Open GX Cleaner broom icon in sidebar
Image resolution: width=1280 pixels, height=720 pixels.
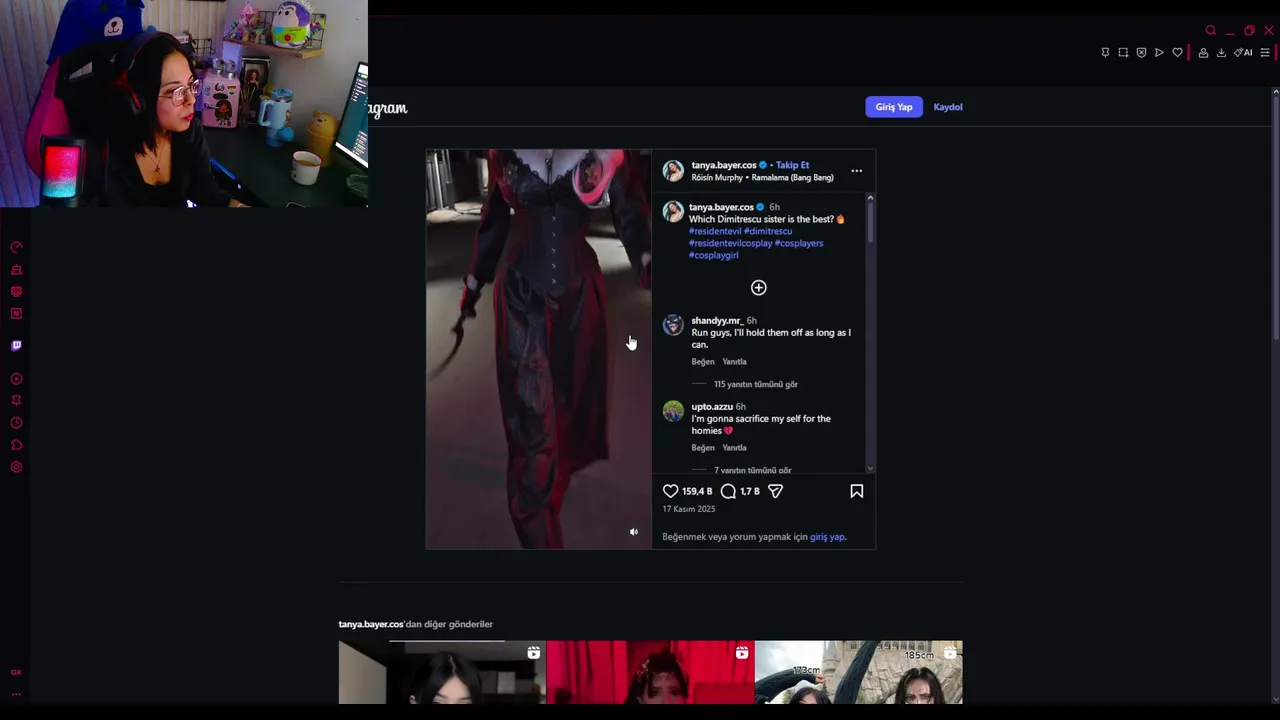click(x=16, y=269)
